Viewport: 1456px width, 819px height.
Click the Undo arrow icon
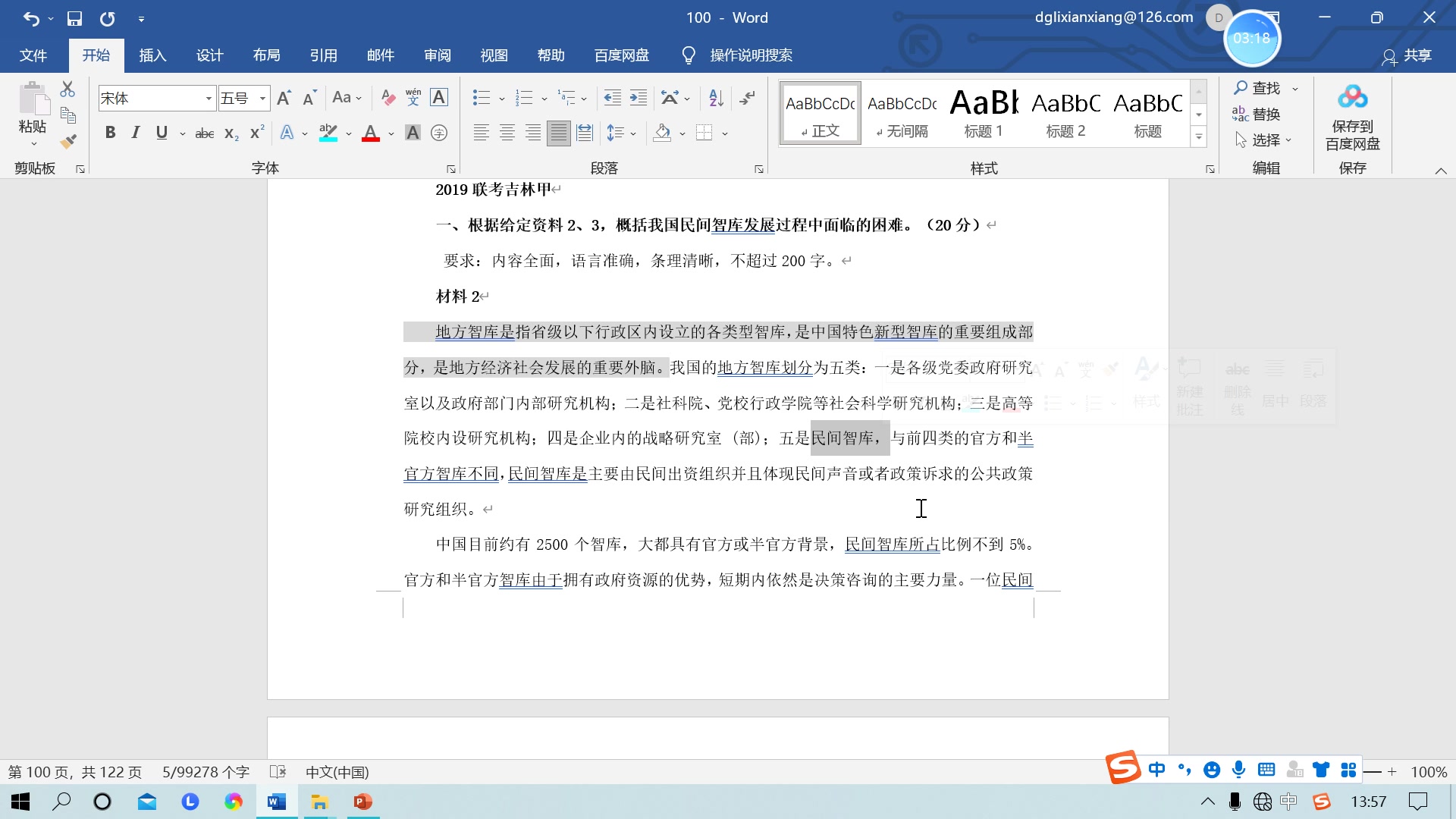[x=30, y=18]
